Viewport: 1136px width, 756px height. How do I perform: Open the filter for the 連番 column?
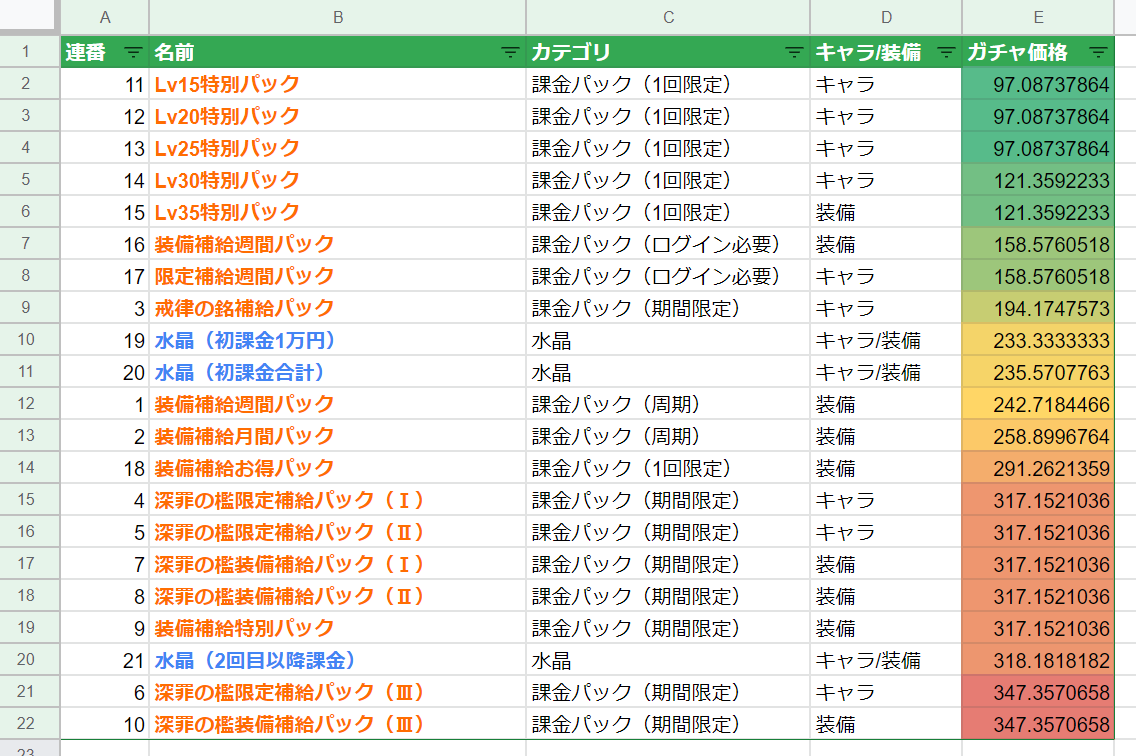click(132, 52)
